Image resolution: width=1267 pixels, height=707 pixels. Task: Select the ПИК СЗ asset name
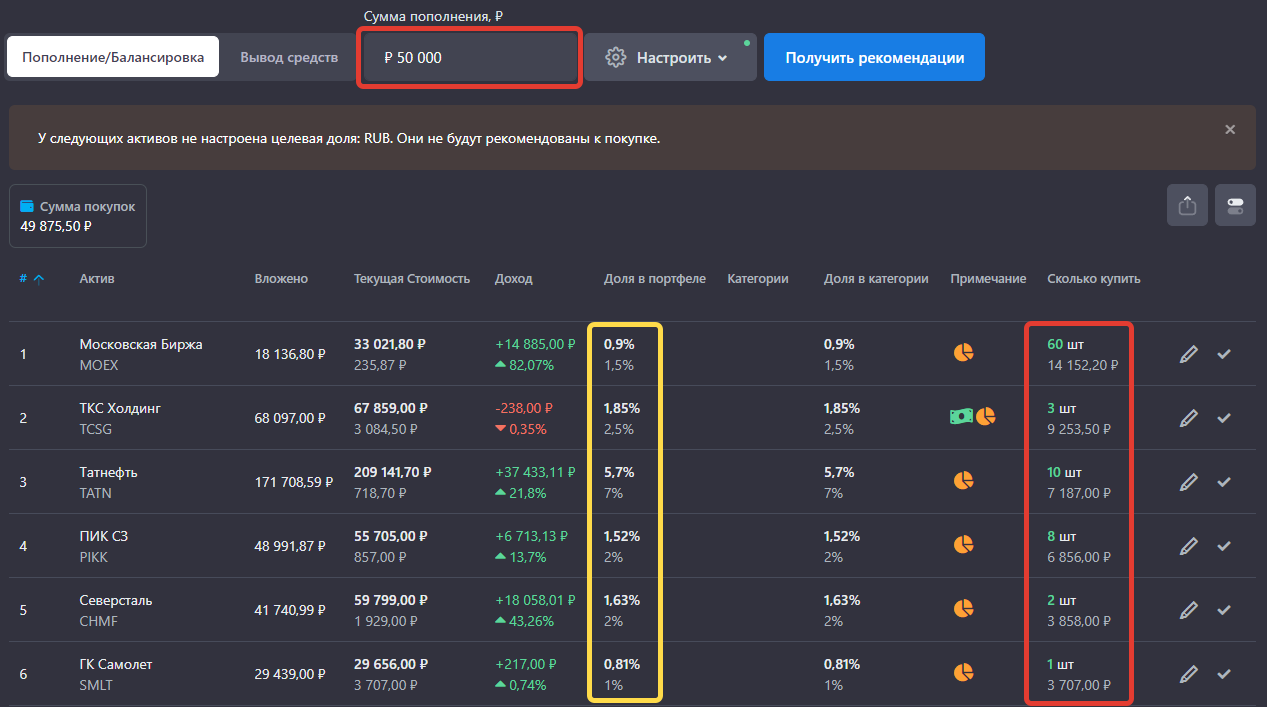104,536
